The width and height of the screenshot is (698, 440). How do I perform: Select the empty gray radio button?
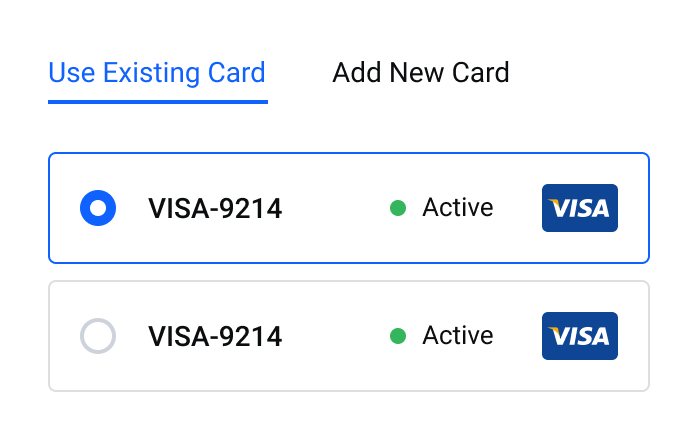pyautogui.click(x=98, y=336)
